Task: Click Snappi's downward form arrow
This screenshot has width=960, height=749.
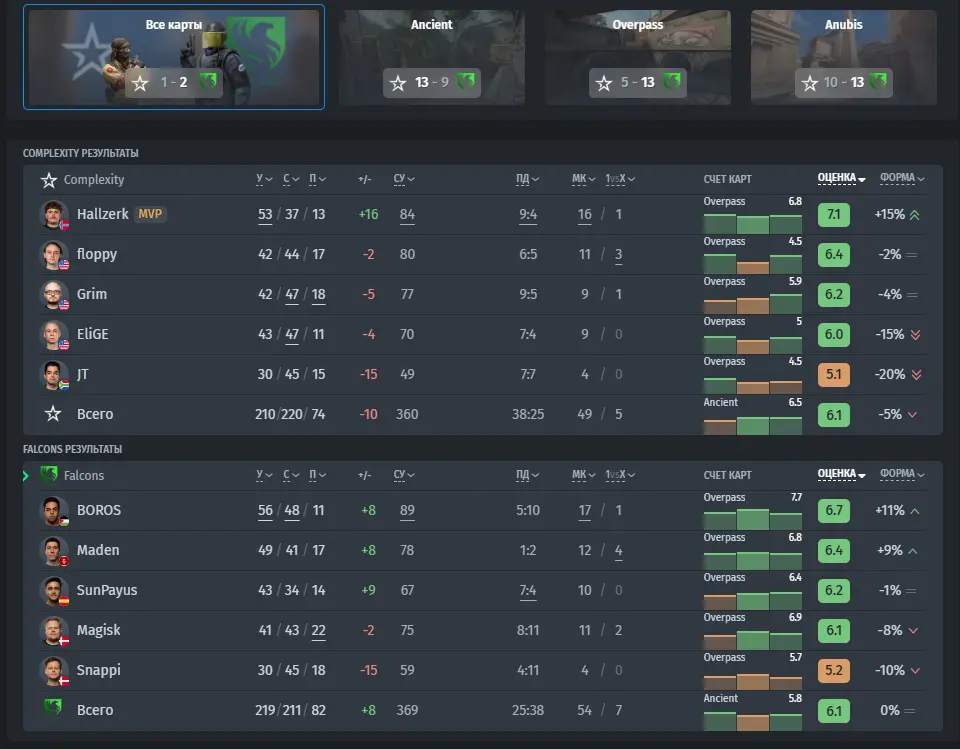Action: point(915,671)
